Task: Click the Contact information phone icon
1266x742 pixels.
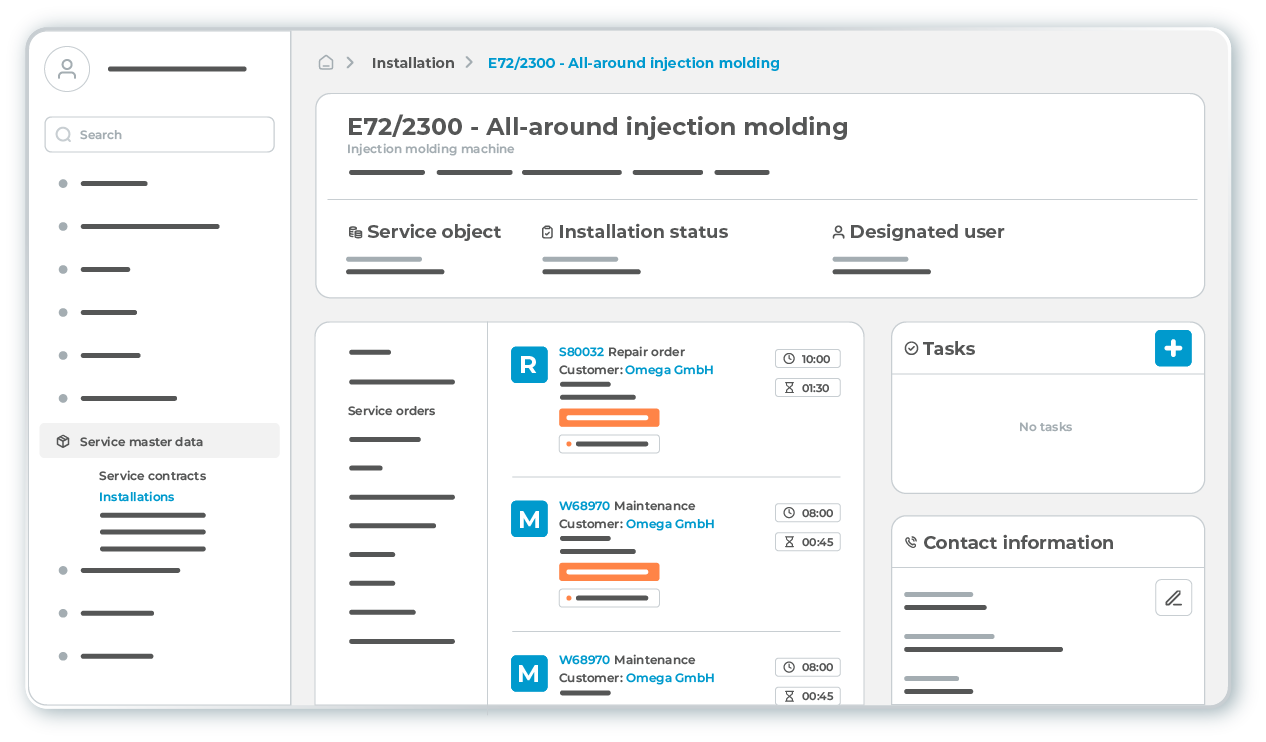Action: [x=911, y=543]
